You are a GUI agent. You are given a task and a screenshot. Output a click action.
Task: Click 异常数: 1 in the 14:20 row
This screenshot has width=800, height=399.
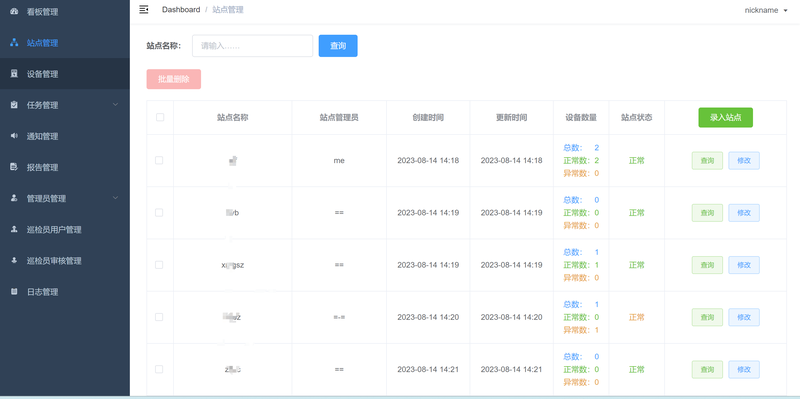point(581,330)
